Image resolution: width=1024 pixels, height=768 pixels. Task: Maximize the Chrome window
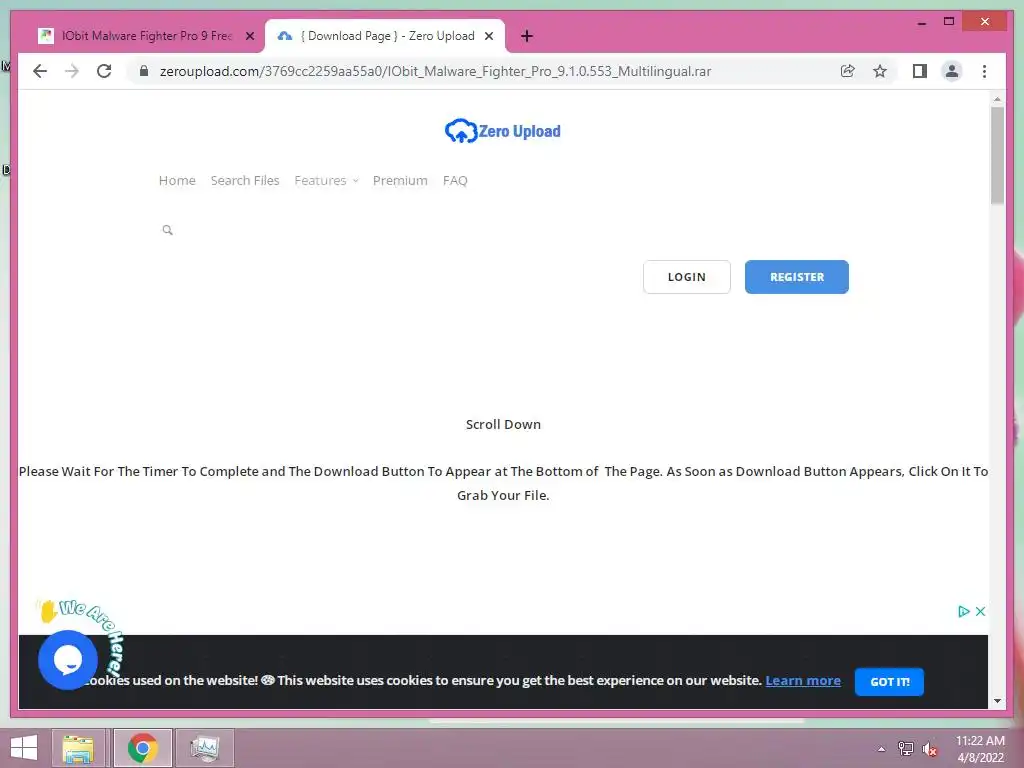point(949,22)
